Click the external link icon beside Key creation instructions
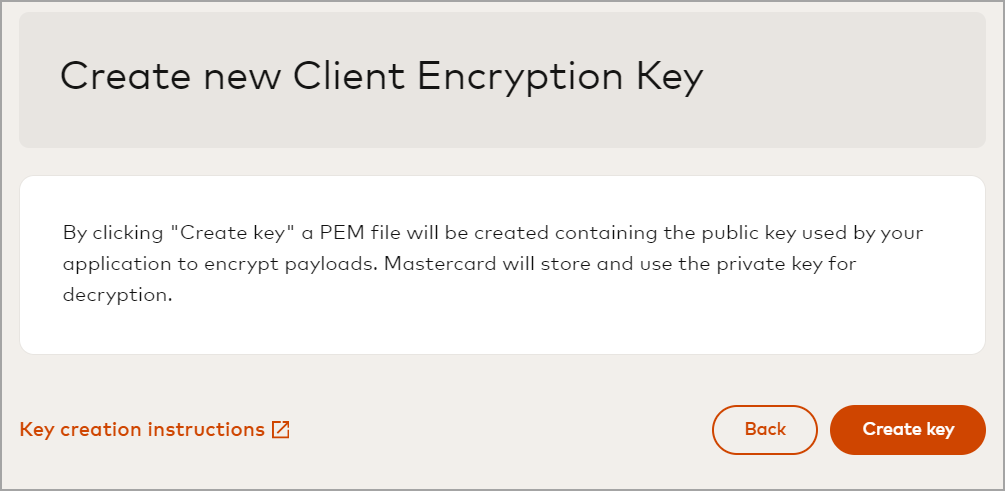This screenshot has height=491, width=1005. click(x=281, y=430)
